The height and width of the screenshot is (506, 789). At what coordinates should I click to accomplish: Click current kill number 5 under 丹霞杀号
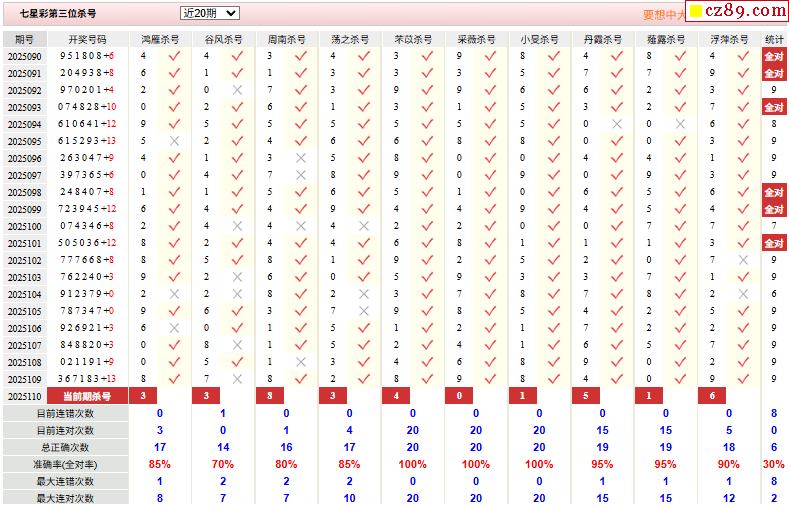point(586,396)
